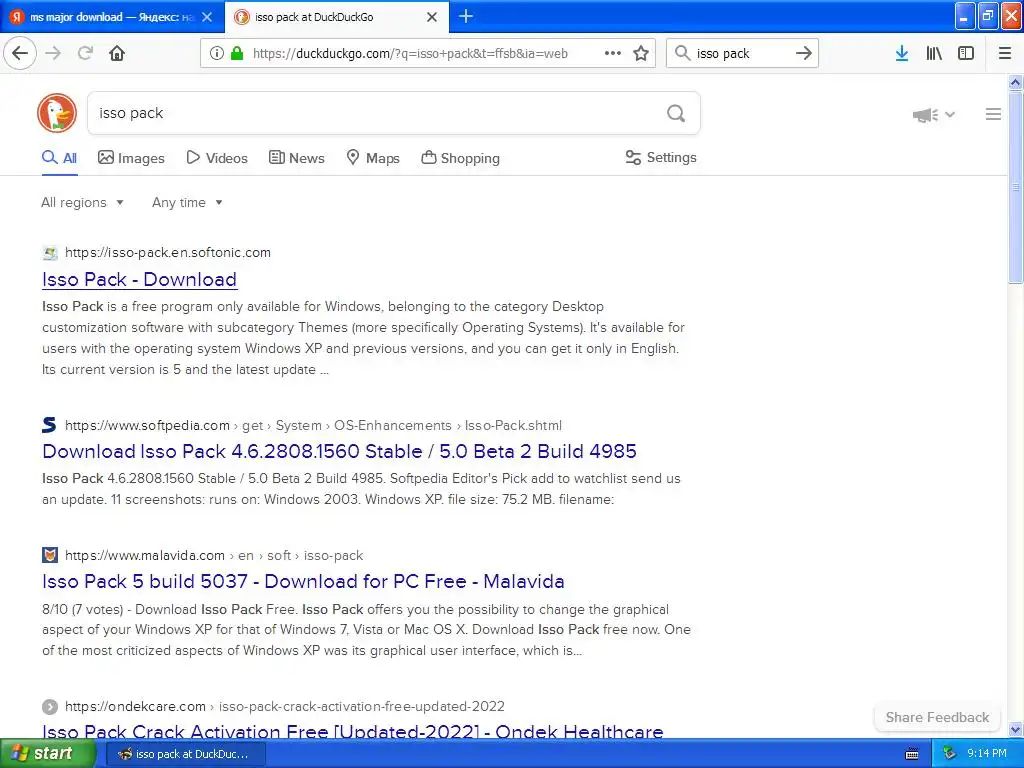
Task: Click the ondekcare grey favicon
Action: click(50, 707)
